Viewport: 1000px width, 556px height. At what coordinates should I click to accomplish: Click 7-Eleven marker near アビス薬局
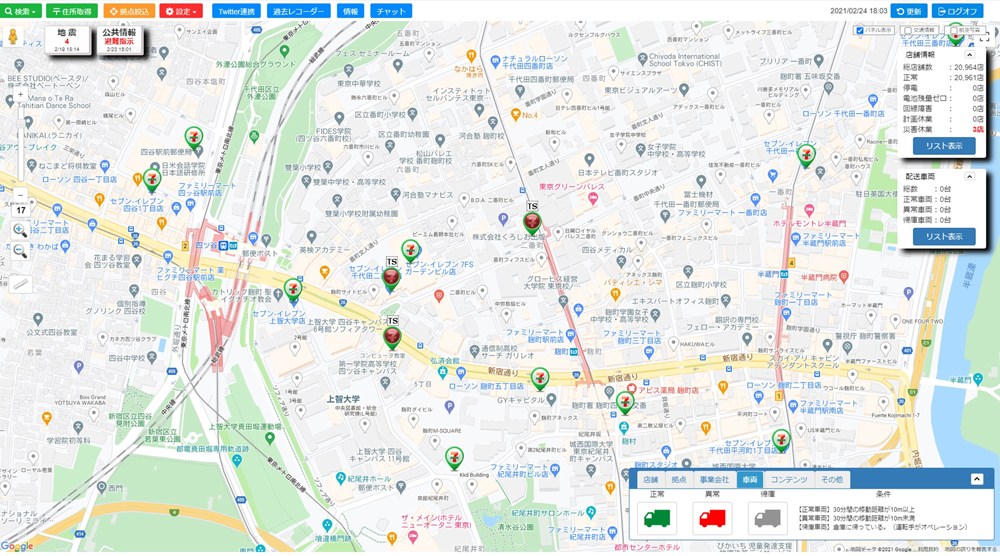tap(625, 402)
